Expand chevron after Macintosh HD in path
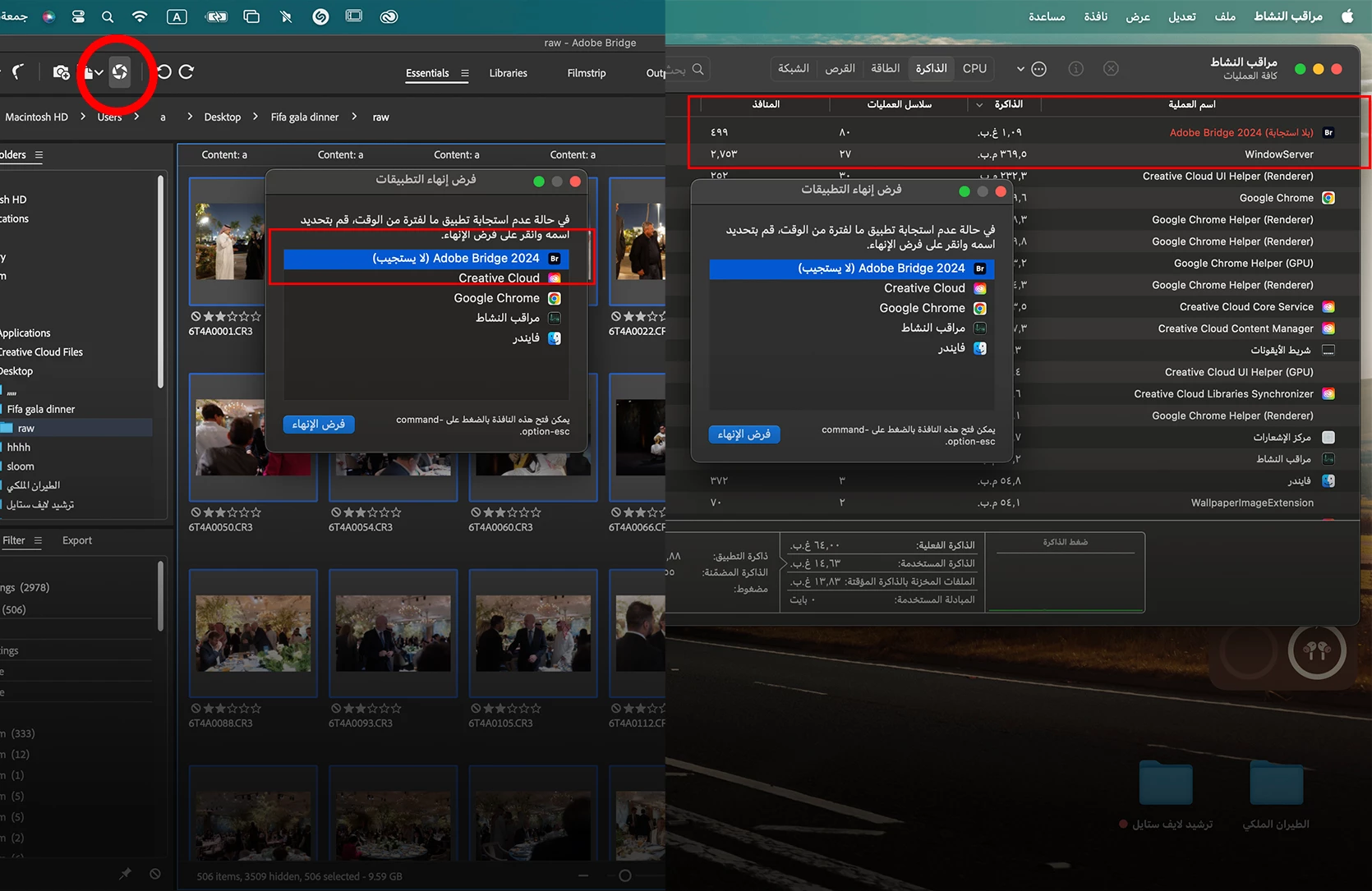The image size is (1372, 891). click(82, 117)
